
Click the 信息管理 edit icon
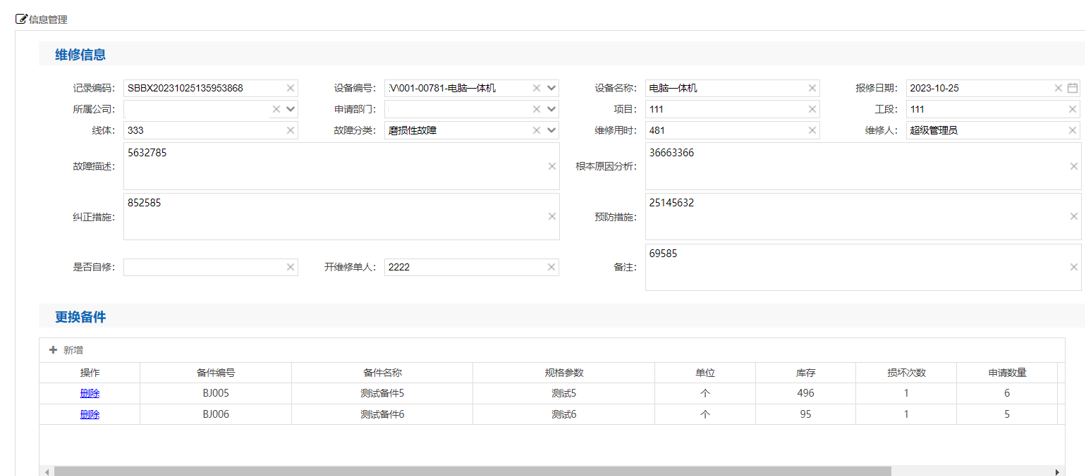[21, 19]
